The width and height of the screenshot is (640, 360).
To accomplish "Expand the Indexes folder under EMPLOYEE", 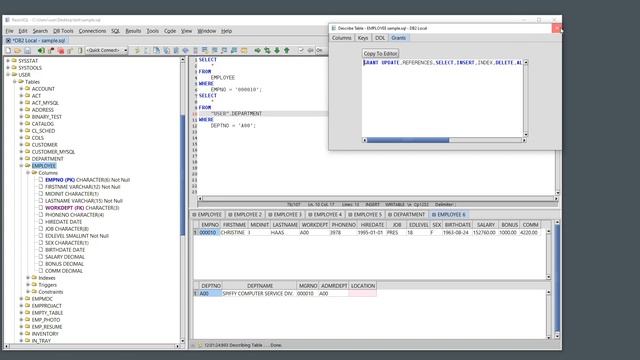I will tap(28, 278).
